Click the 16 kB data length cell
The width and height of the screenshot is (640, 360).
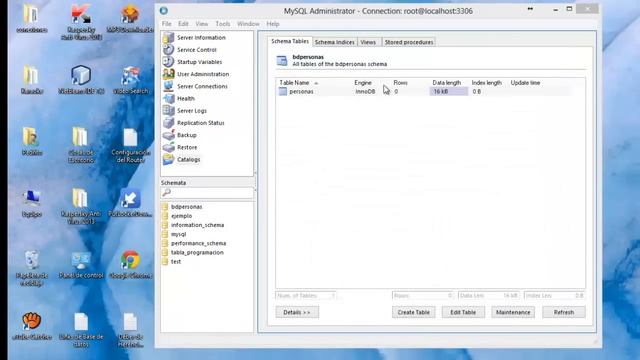pyautogui.click(x=449, y=92)
